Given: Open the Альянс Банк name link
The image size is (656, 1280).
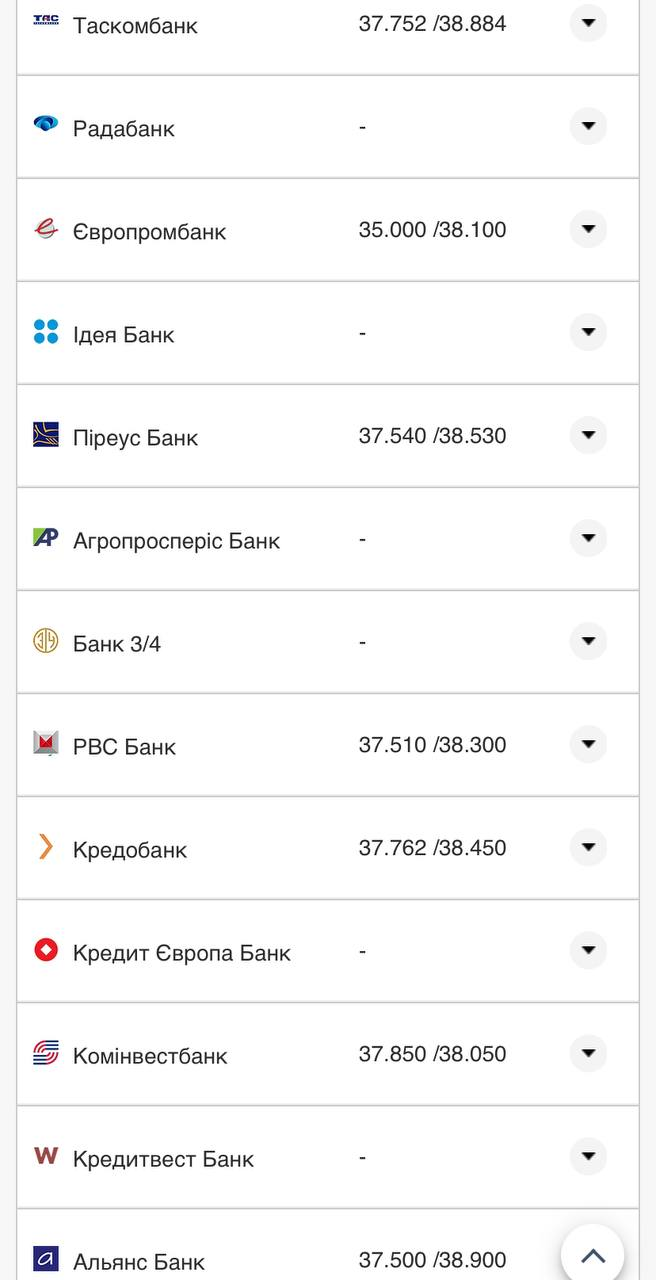Looking at the screenshot, I should [139, 1261].
